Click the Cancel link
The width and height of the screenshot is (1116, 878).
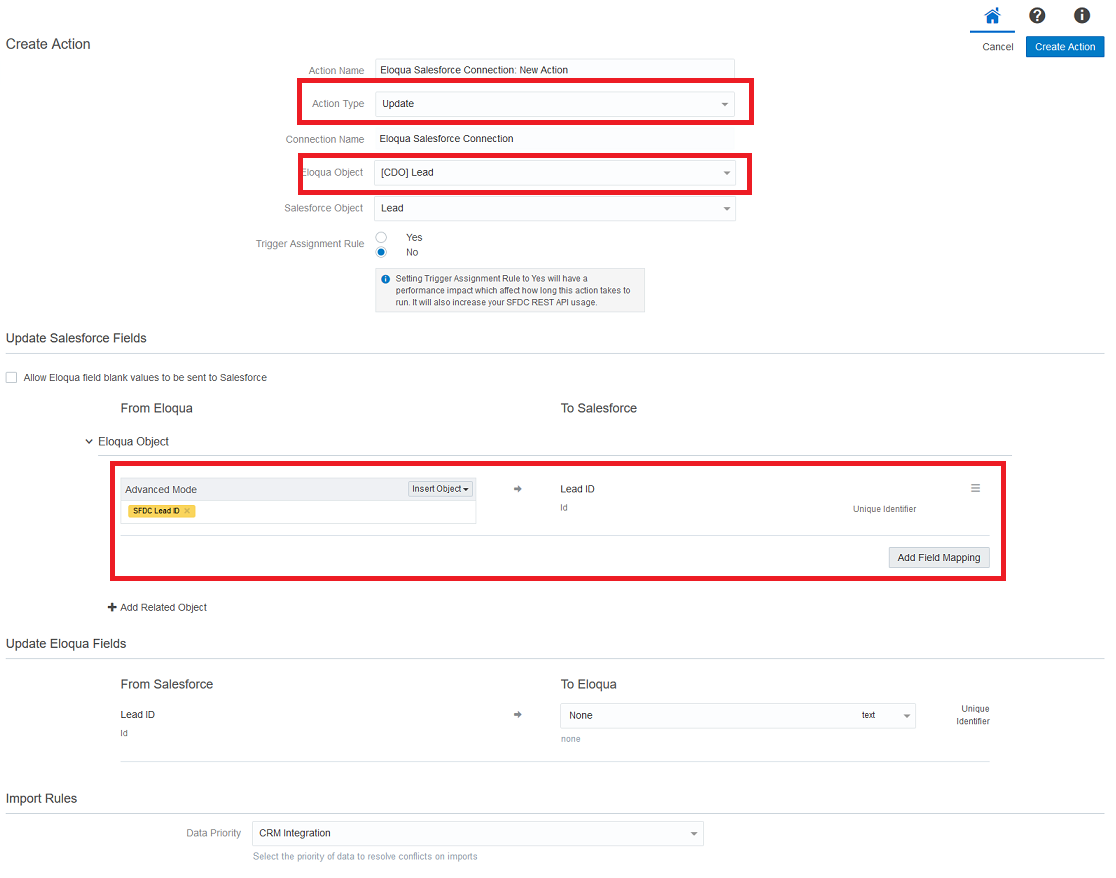pyautogui.click(x=997, y=47)
